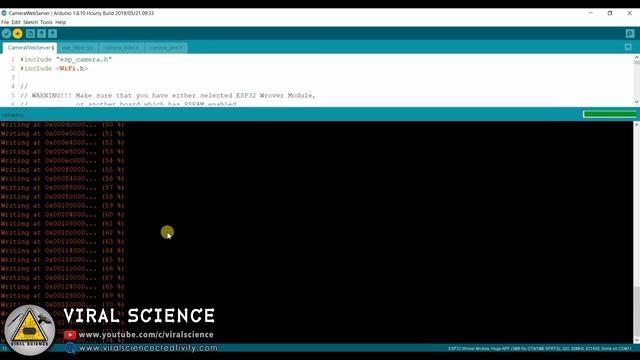Click the console line showing (56 %)
This screenshot has width=640, height=360.
coord(62,178)
